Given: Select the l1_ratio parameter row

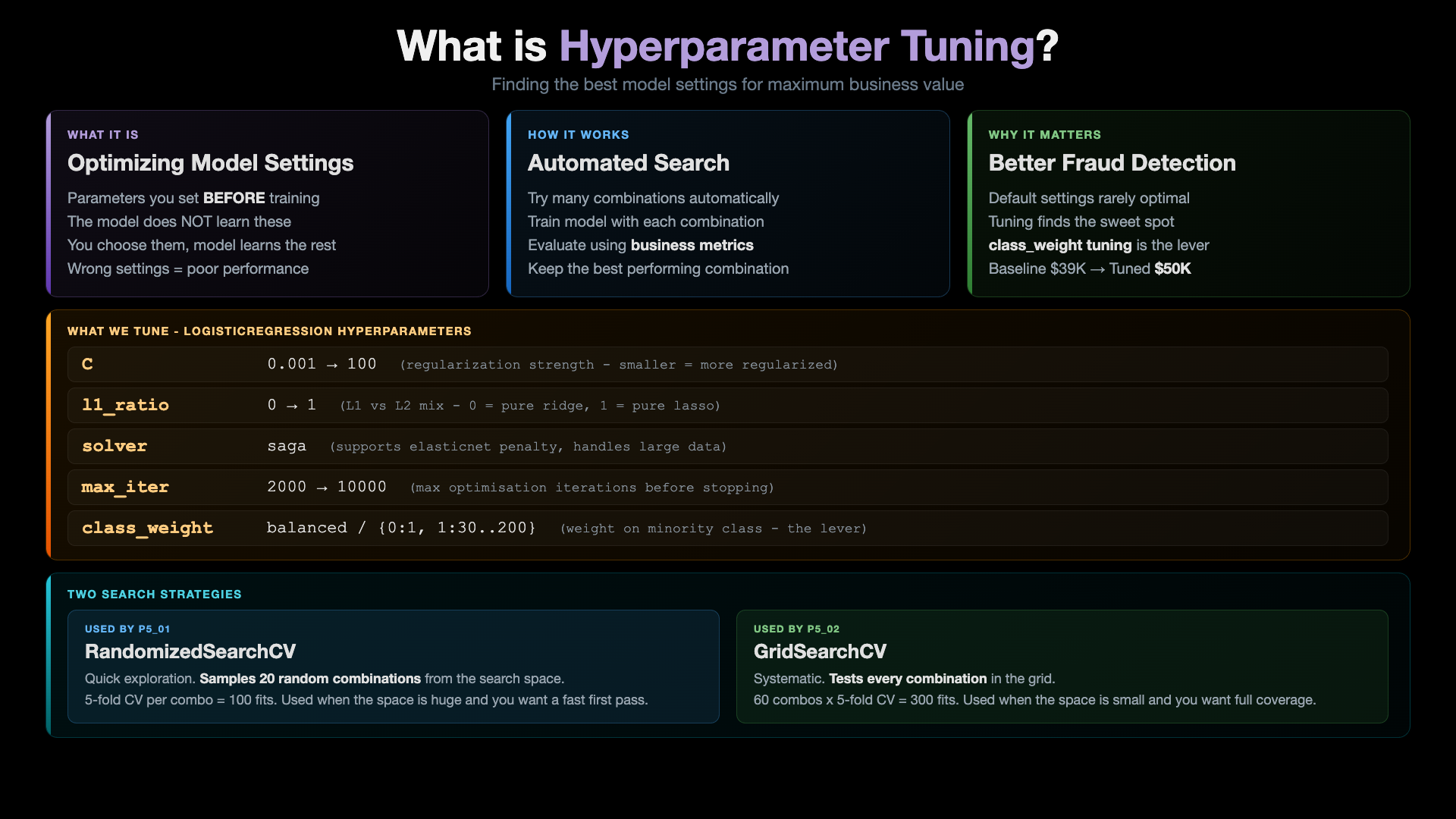Looking at the screenshot, I should pyautogui.click(x=728, y=406).
